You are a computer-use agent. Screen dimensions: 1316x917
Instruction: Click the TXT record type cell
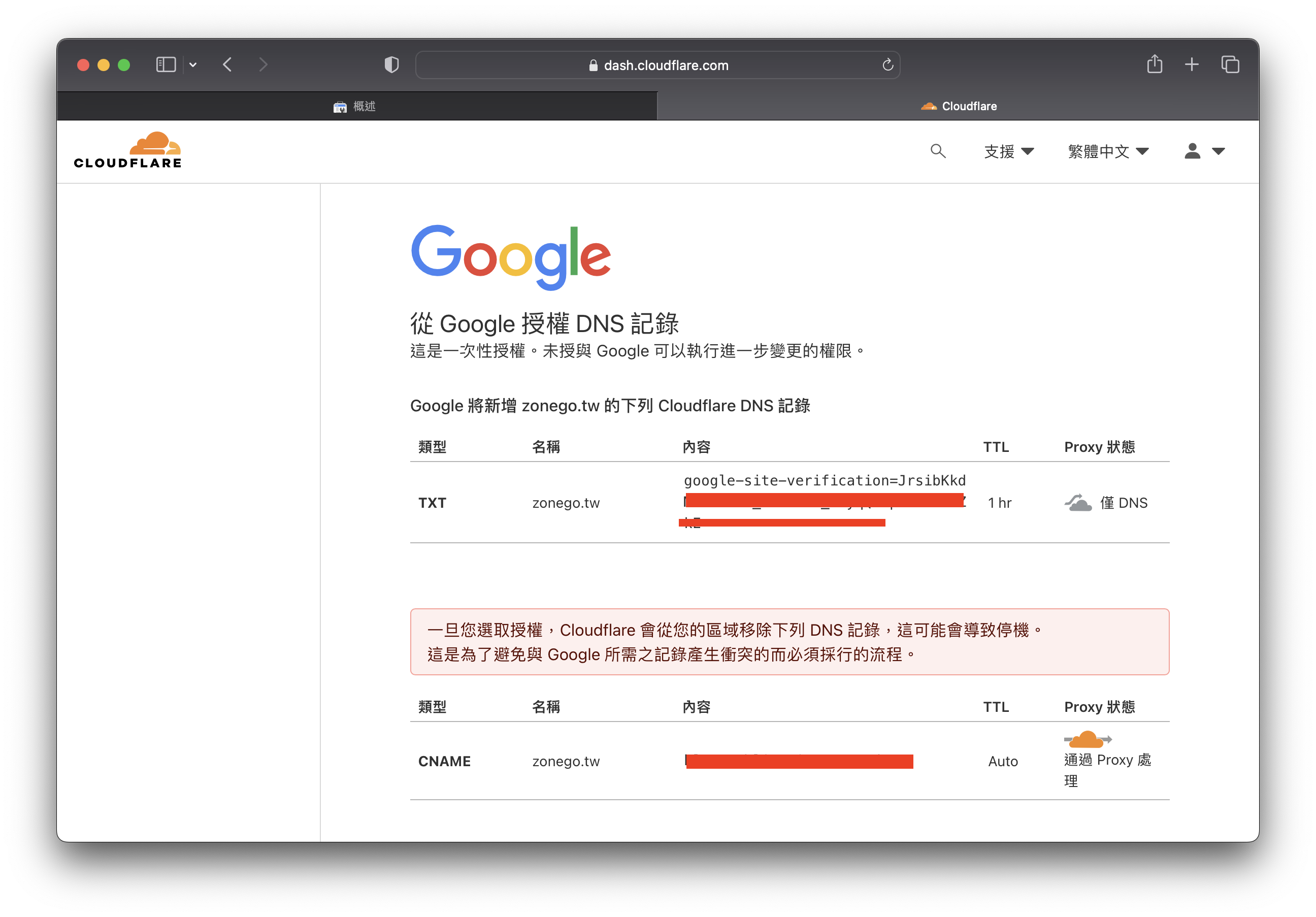pyautogui.click(x=432, y=503)
